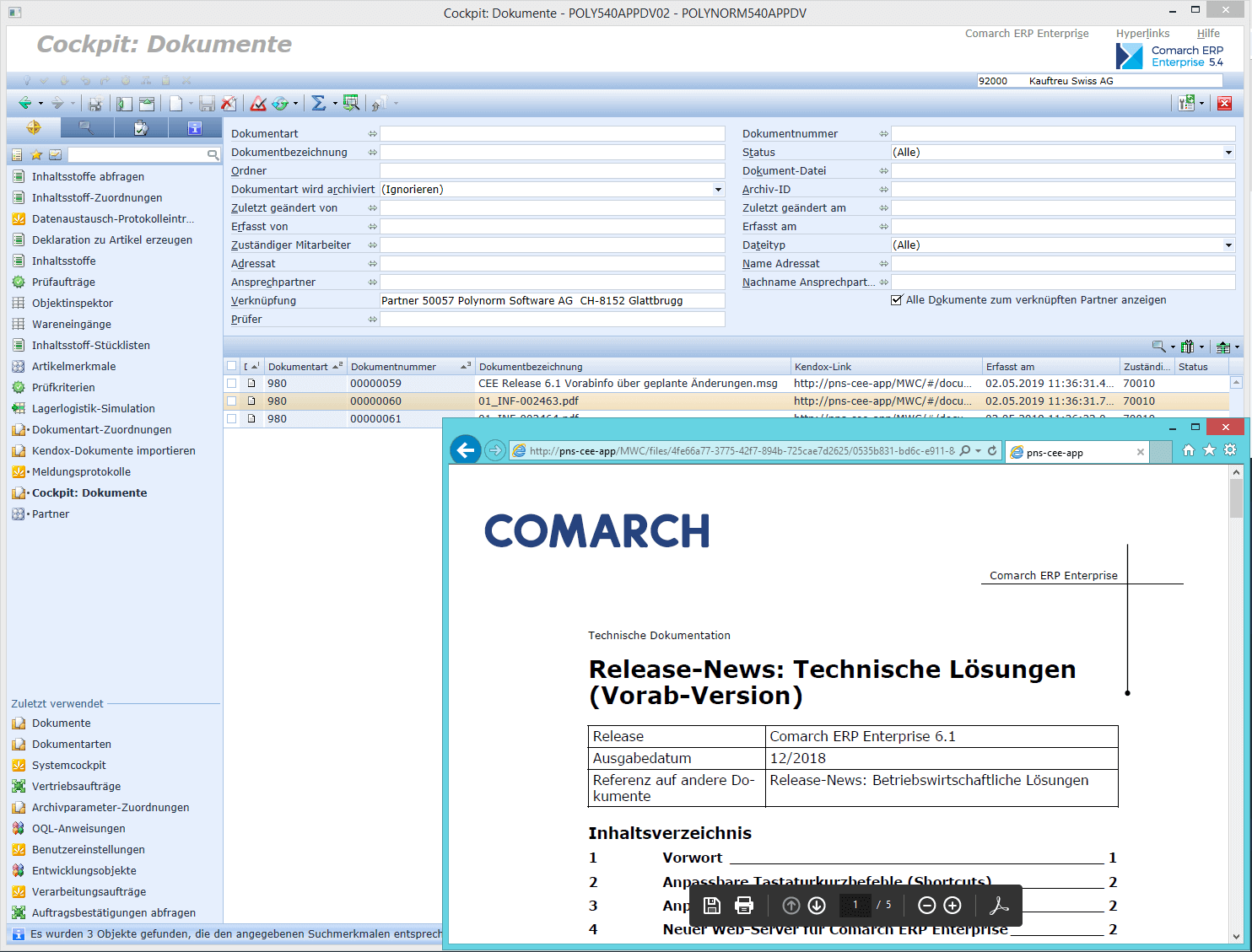
Task: Expand the back arrow history dropdown
Action: pos(40,104)
